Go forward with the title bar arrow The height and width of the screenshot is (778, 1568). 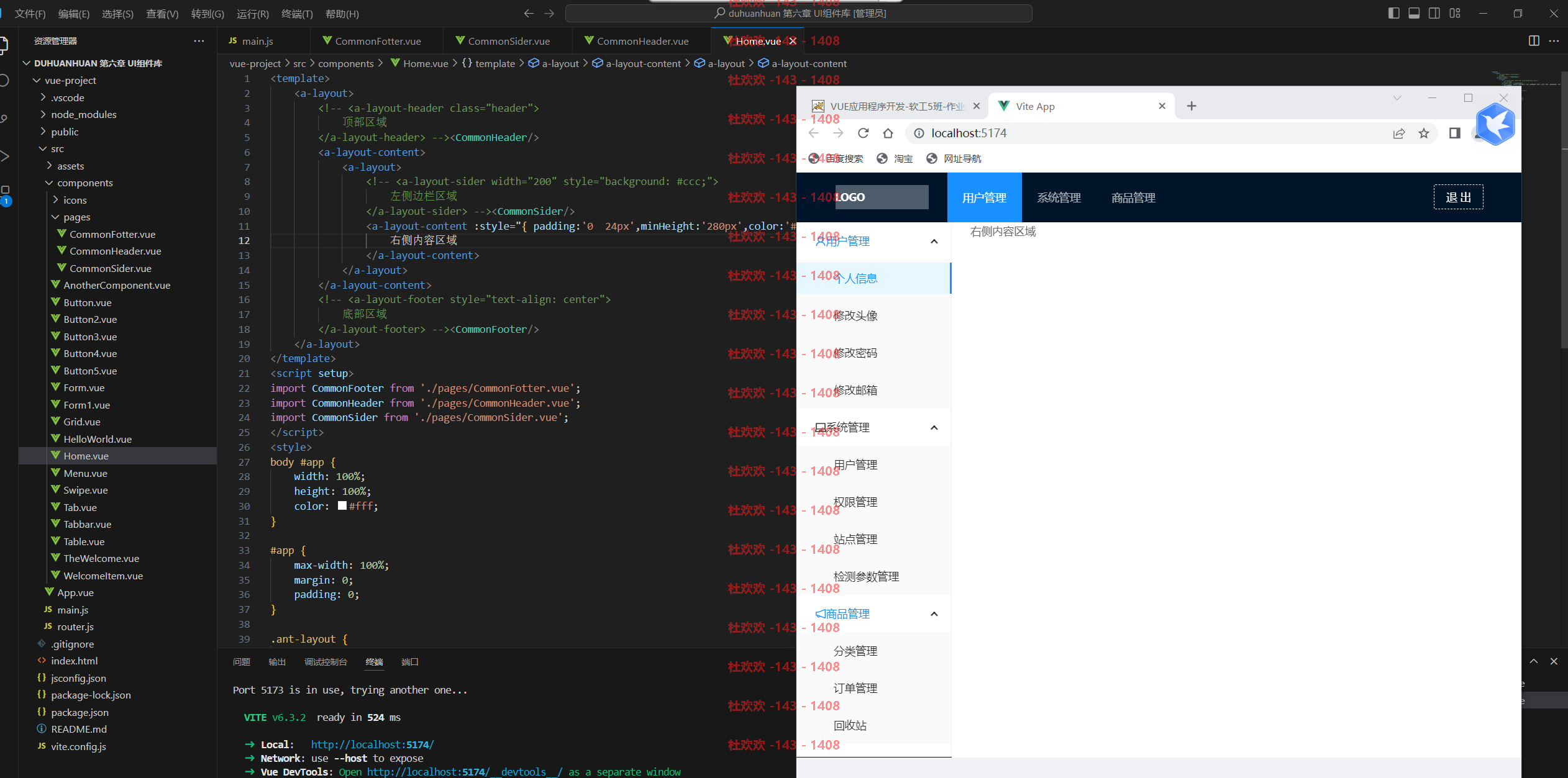coord(549,13)
